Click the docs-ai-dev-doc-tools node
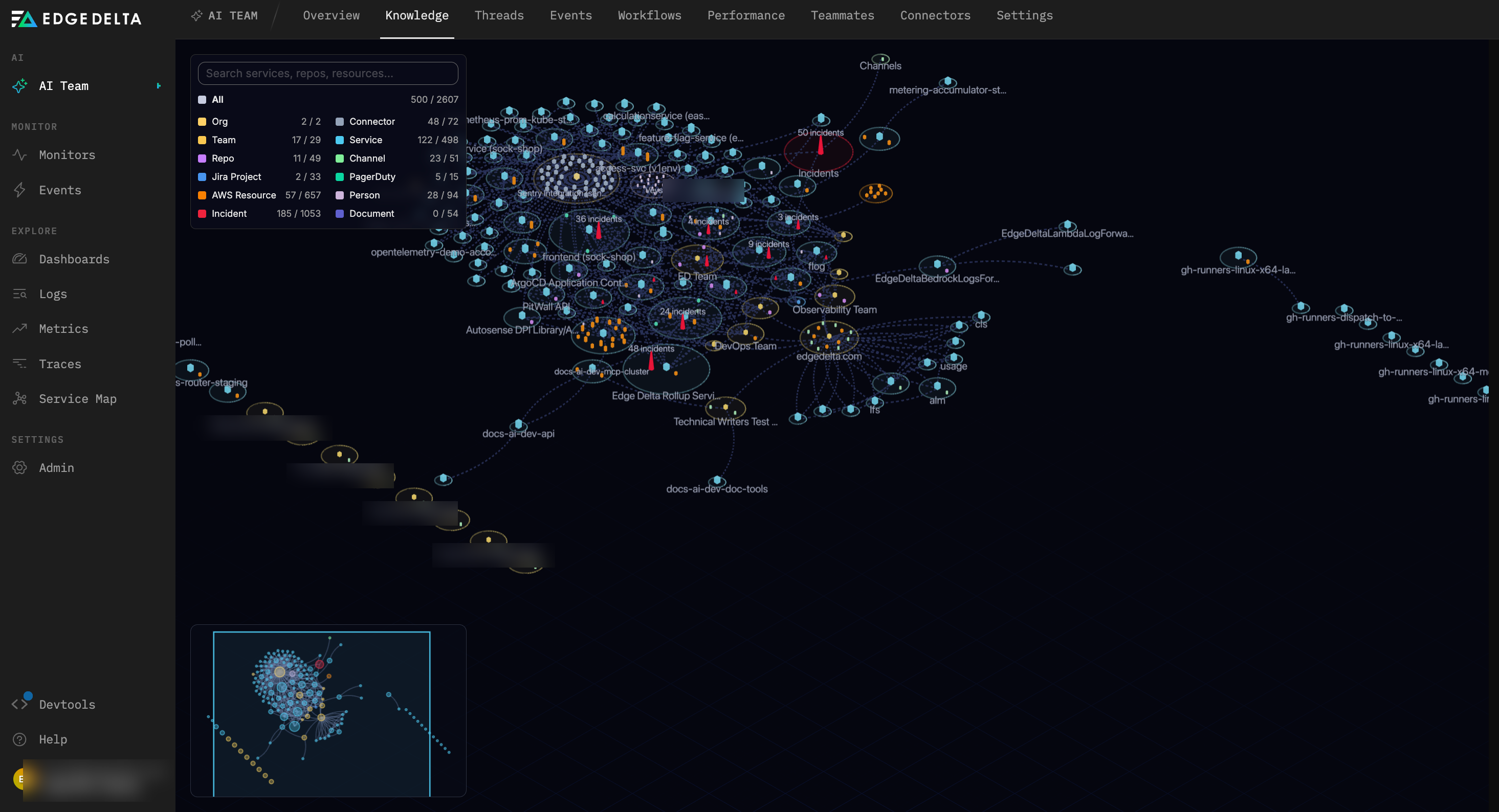Image resolution: width=1499 pixels, height=812 pixels. click(x=717, y=481)
